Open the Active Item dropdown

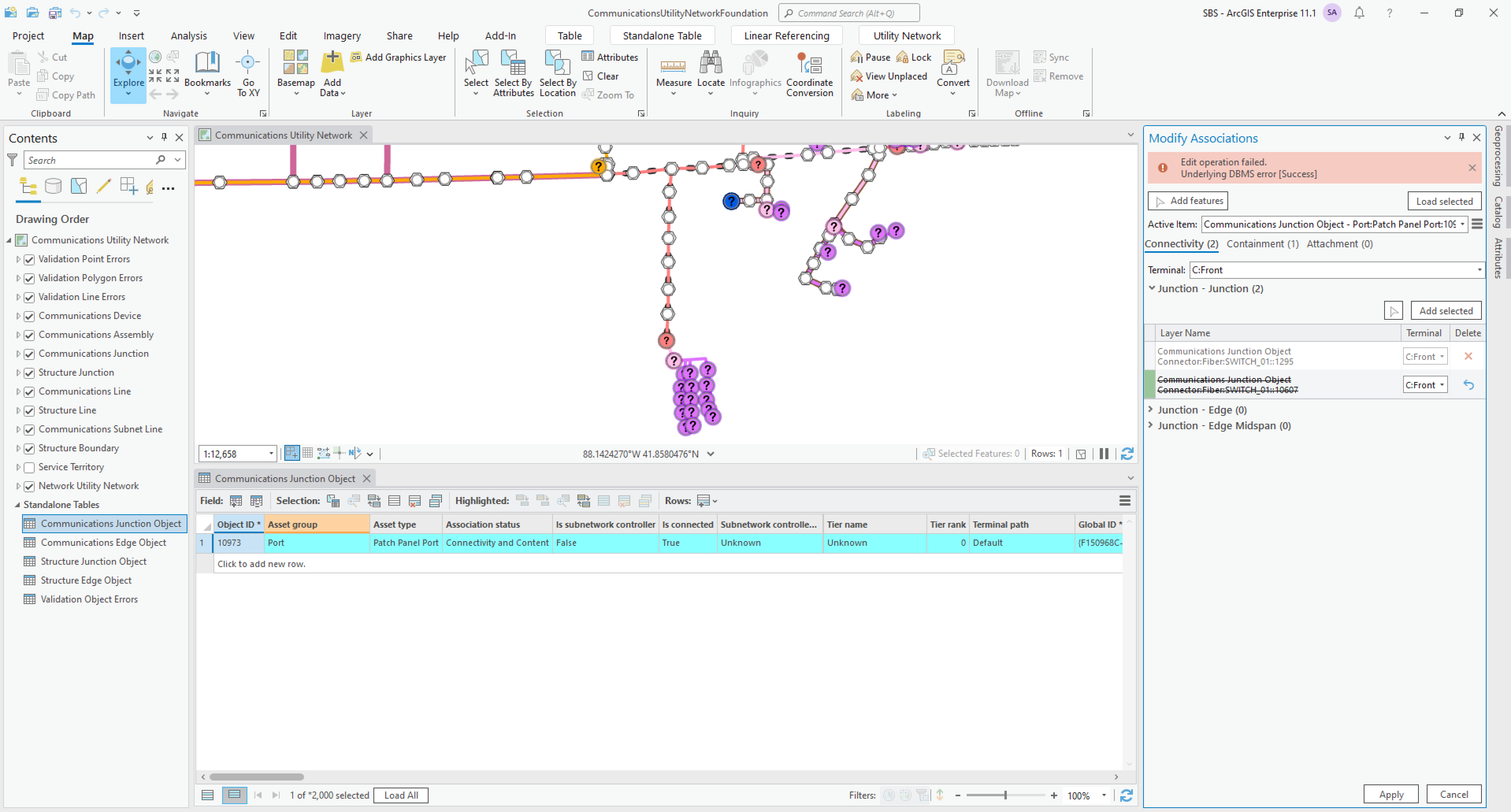1462,224
